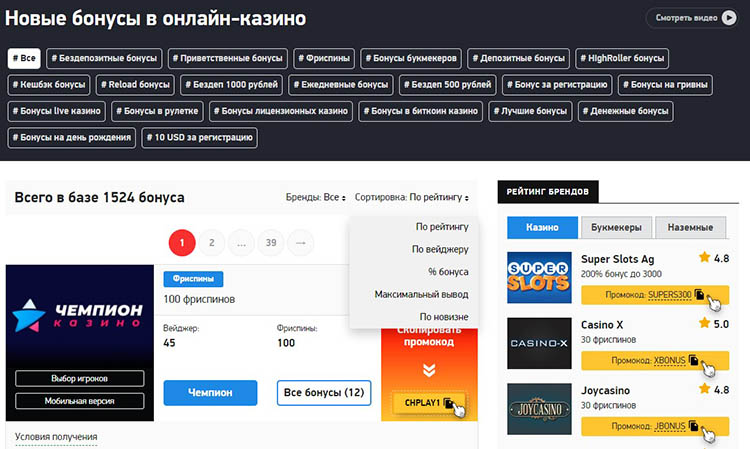Choose По рейтингу sort option
Screen dimensions: 750x449
pos(441,227)
